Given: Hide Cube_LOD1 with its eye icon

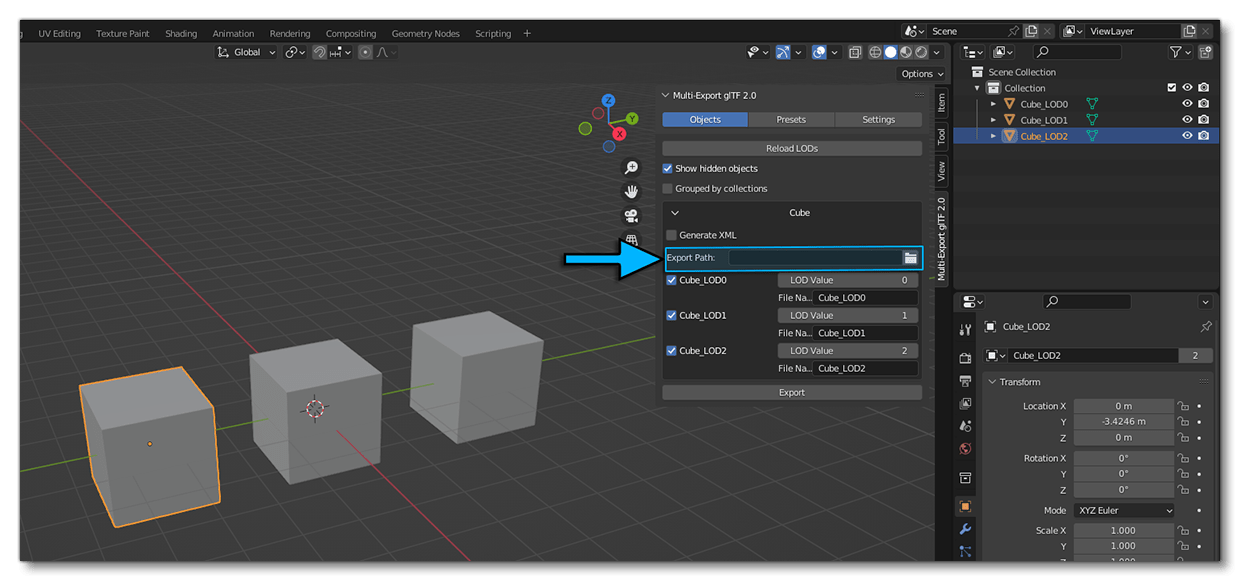Looking at the screenshot, I should point(1187,120).
